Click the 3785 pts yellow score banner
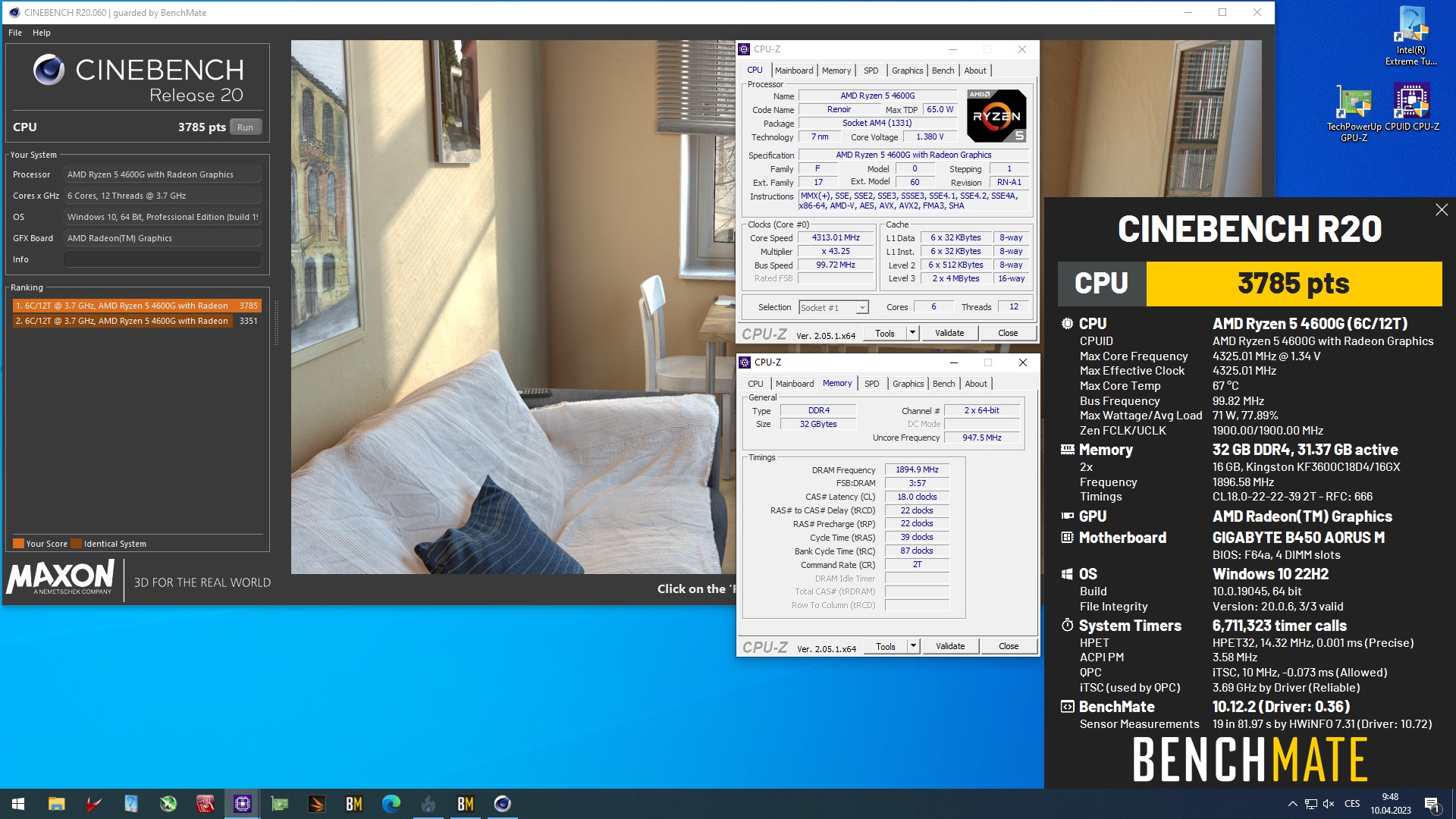Viewport: 1456px width, 819px height. [x=1294, y=284]
